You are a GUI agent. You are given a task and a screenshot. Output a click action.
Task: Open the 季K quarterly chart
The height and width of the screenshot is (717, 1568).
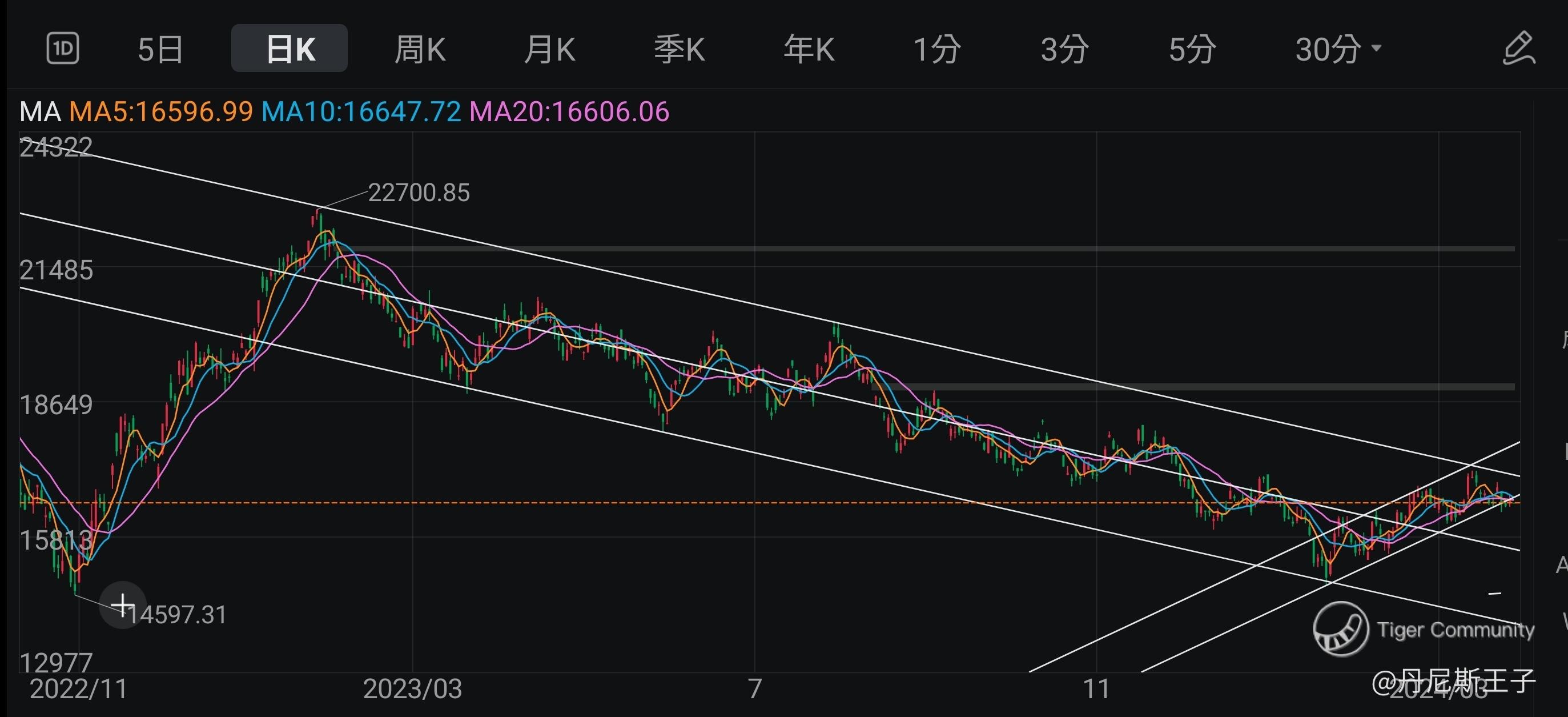680,49
